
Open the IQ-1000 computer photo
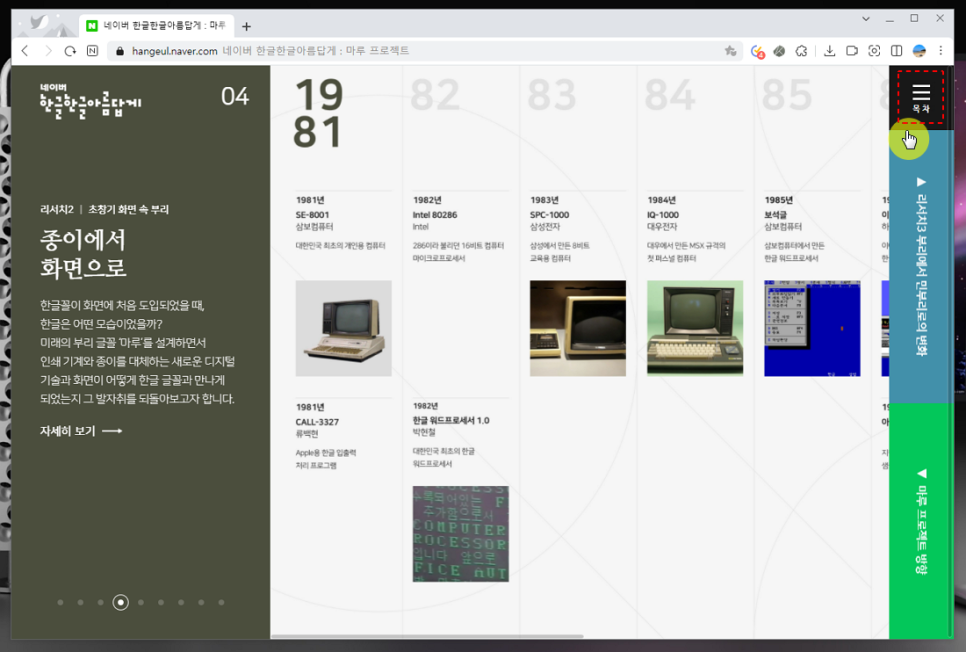pyautogui.click(x=695, y=328)
